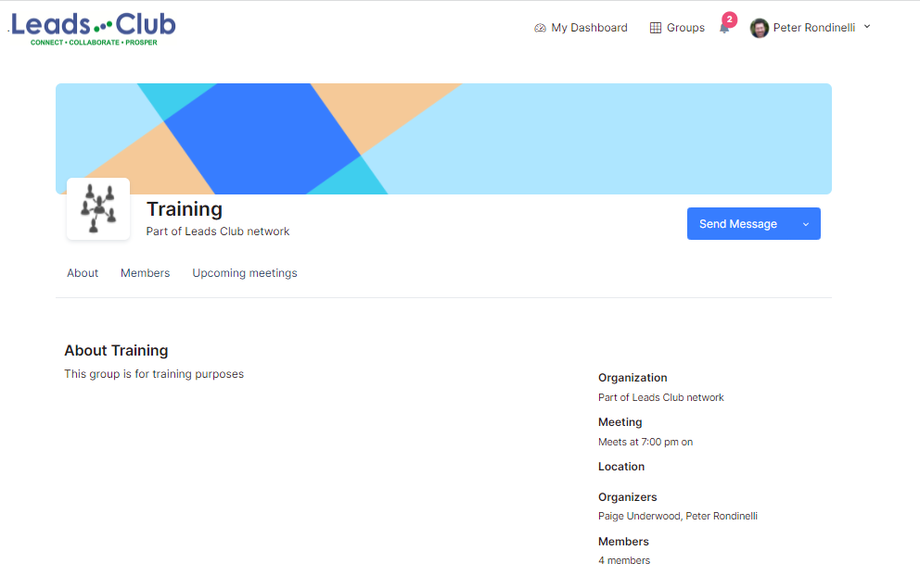
Task: Click the Location heading
Action: [x=621, y=467]
